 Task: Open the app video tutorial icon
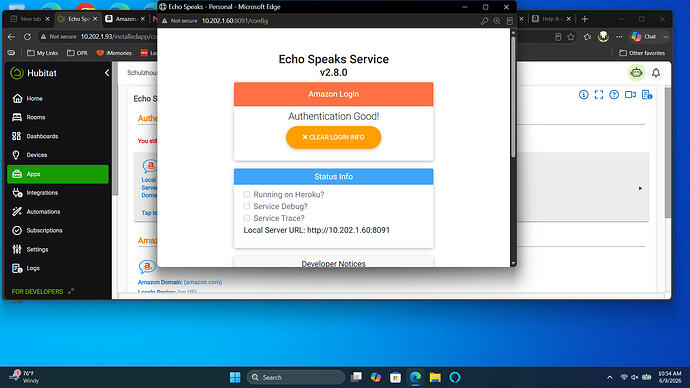pyautogui.click(x=630, y=95)
